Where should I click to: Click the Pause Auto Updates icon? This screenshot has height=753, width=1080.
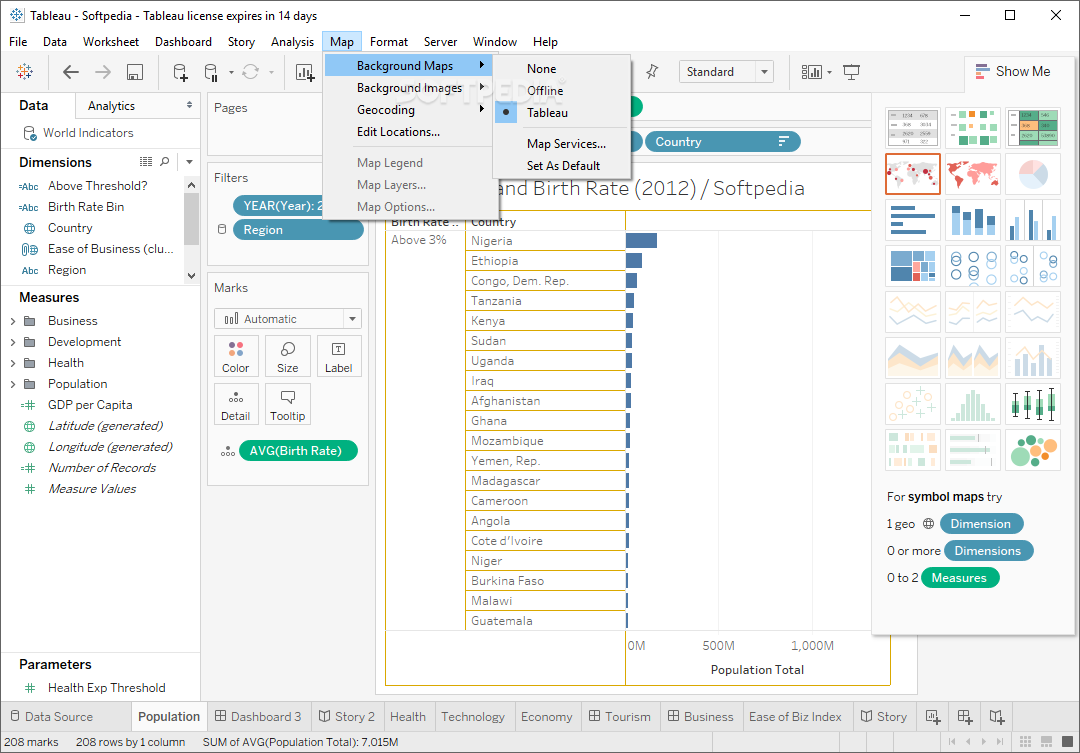pyautogui.click(x=211, y=72)
